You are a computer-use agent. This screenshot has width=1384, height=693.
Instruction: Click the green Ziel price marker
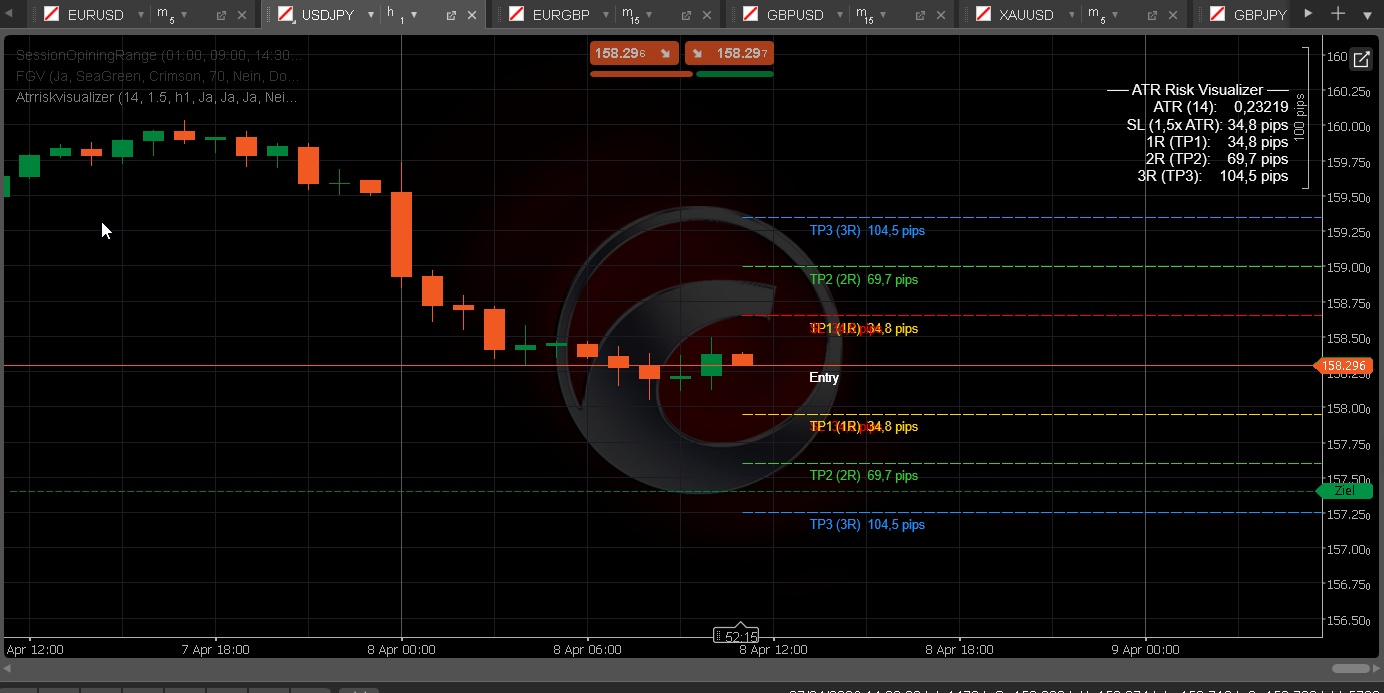click(1344, 490)
